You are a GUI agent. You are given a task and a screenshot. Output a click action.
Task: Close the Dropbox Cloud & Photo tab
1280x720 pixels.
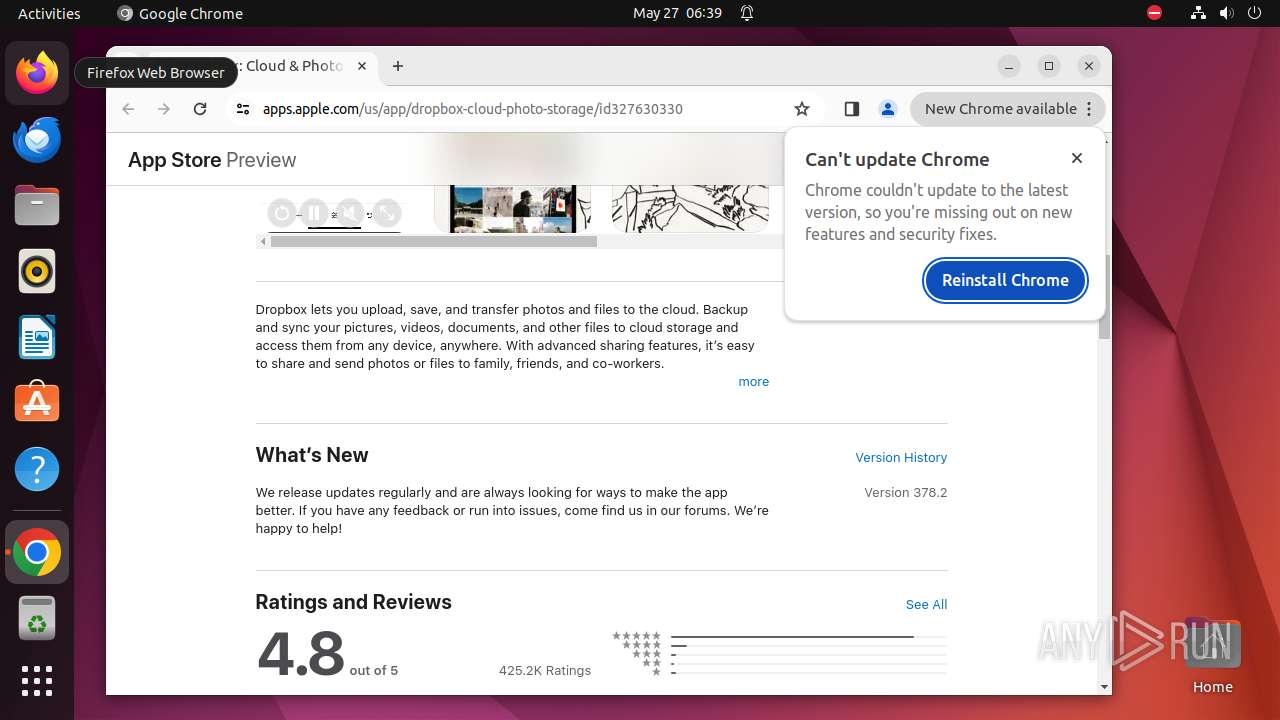[362, 66]
